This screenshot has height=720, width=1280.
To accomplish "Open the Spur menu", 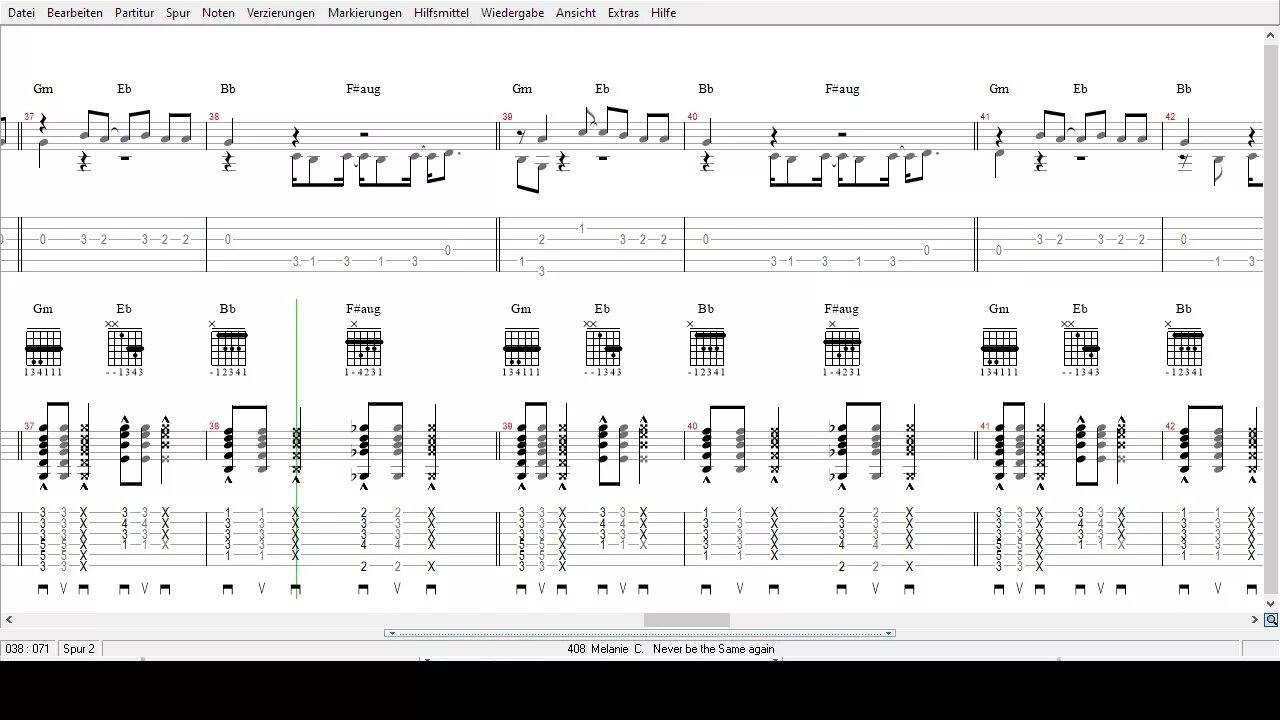I will 178,13.
